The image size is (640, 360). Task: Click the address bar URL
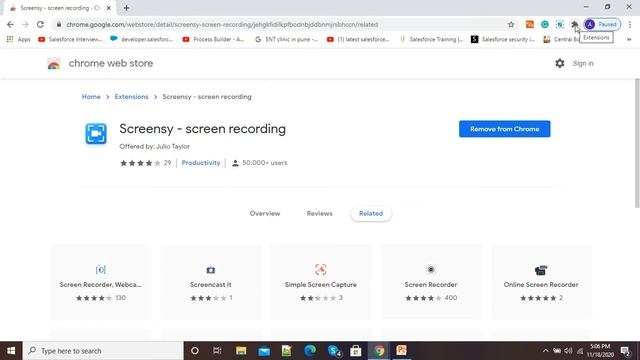222,24
